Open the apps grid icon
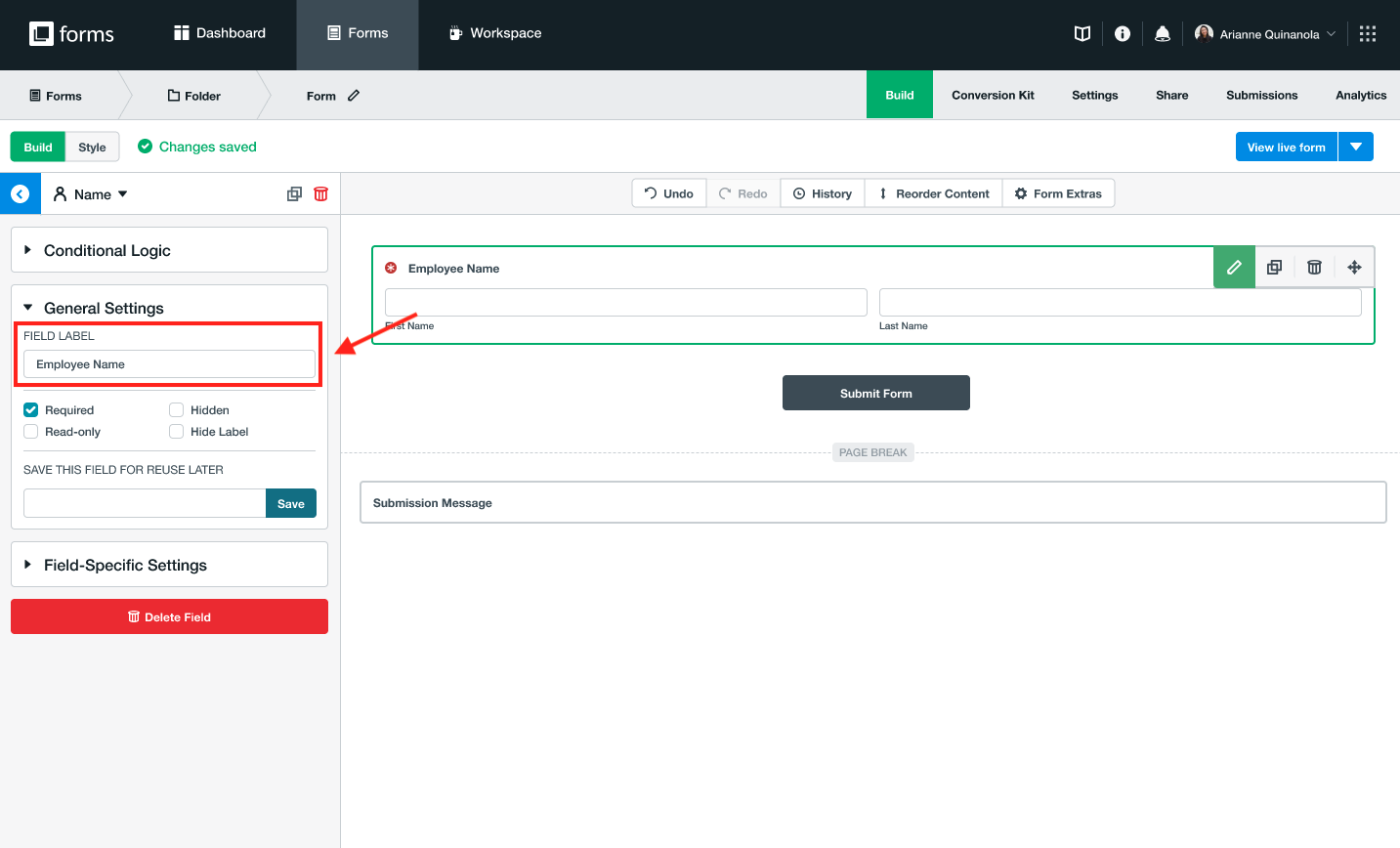Viewport: 1400px width, 848px height. point(1368,34)
